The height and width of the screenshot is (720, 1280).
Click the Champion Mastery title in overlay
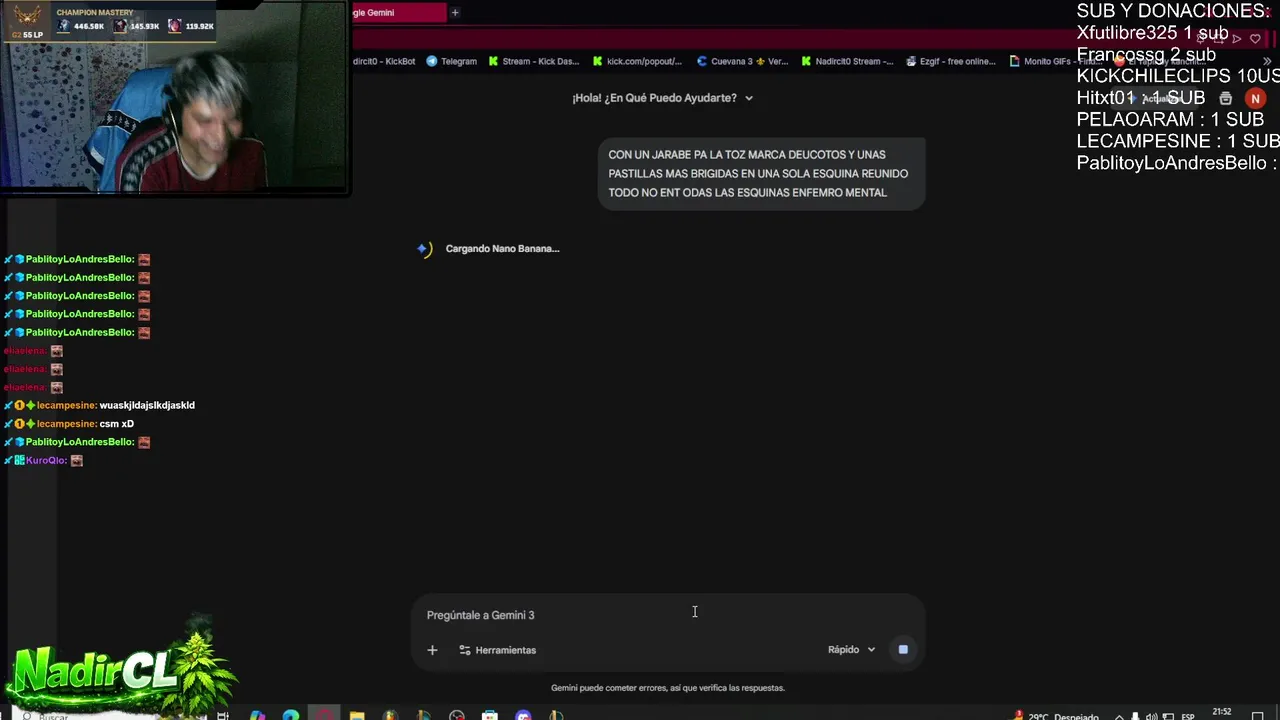point(95,13)
